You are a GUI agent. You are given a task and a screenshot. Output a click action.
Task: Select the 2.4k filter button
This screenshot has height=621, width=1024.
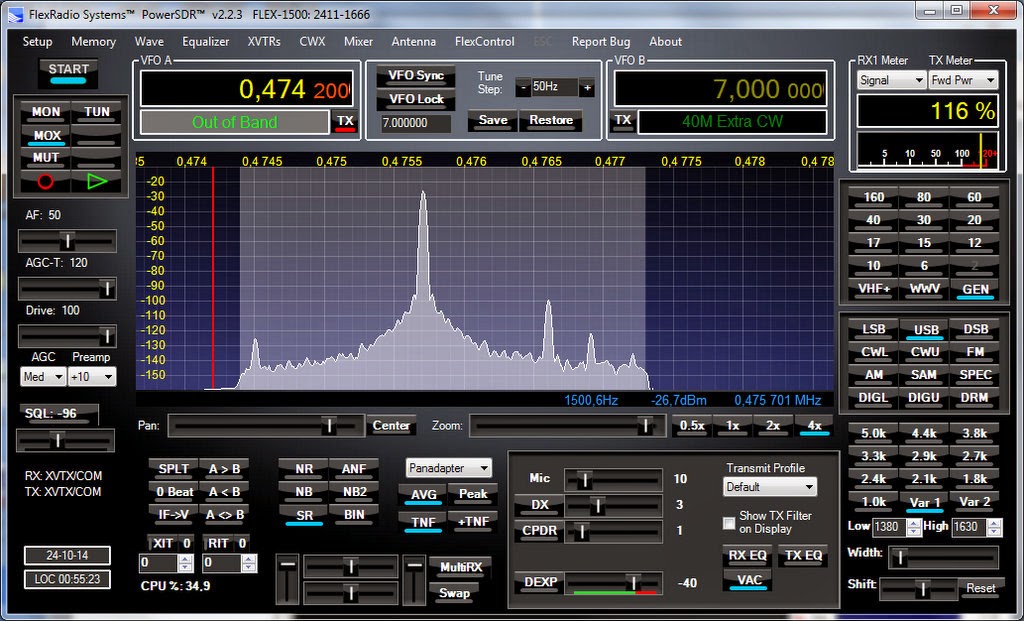[873, 479]
